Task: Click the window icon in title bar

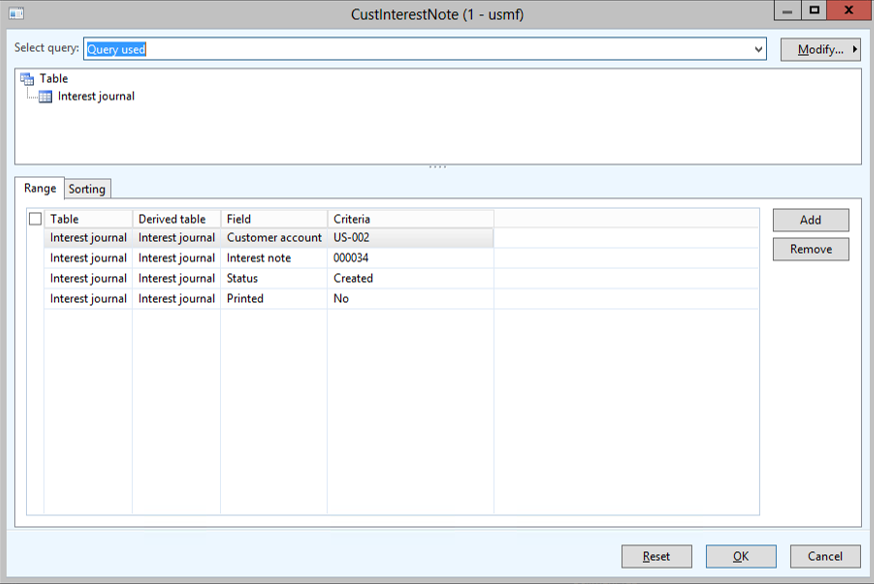Action: 16,14
